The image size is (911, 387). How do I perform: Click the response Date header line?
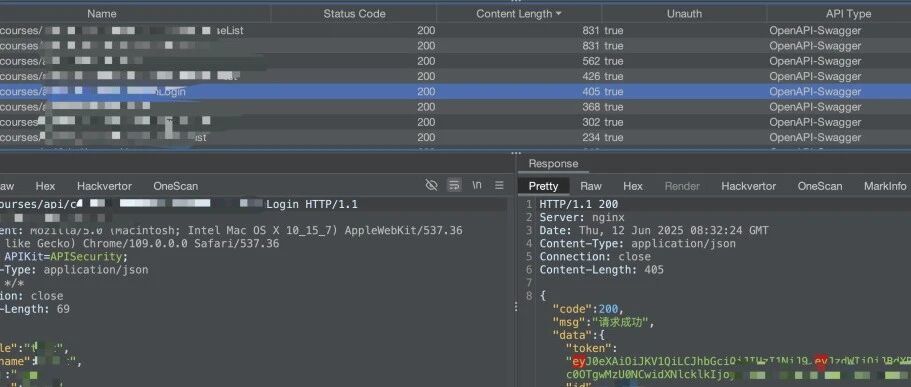click(654, 231)
